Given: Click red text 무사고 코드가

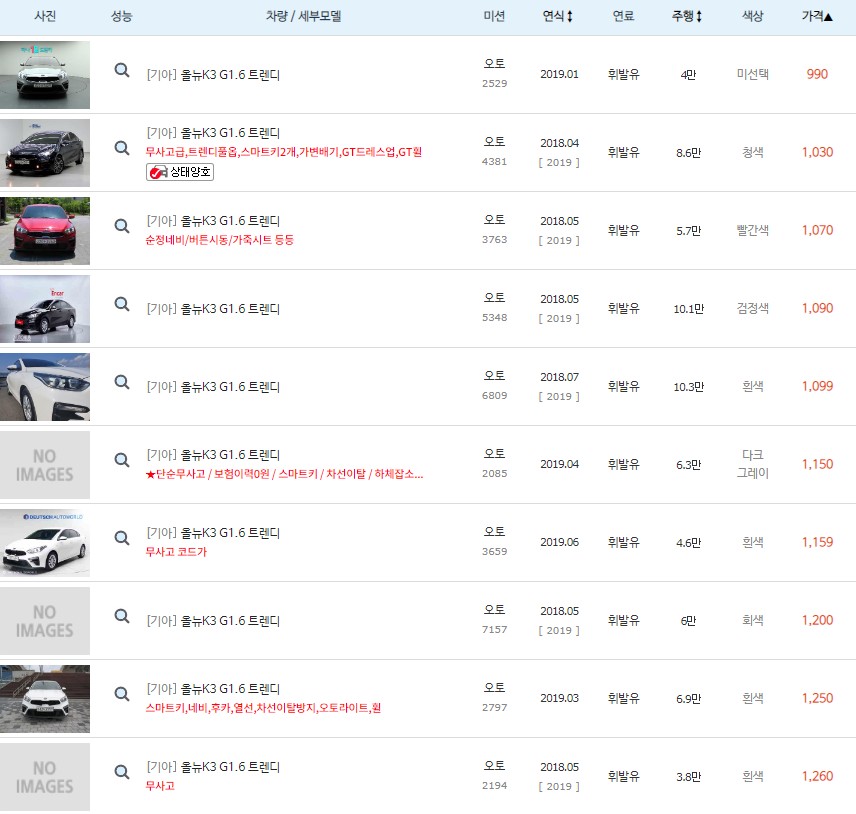Looking at the screenshot, I should [176, 552].
